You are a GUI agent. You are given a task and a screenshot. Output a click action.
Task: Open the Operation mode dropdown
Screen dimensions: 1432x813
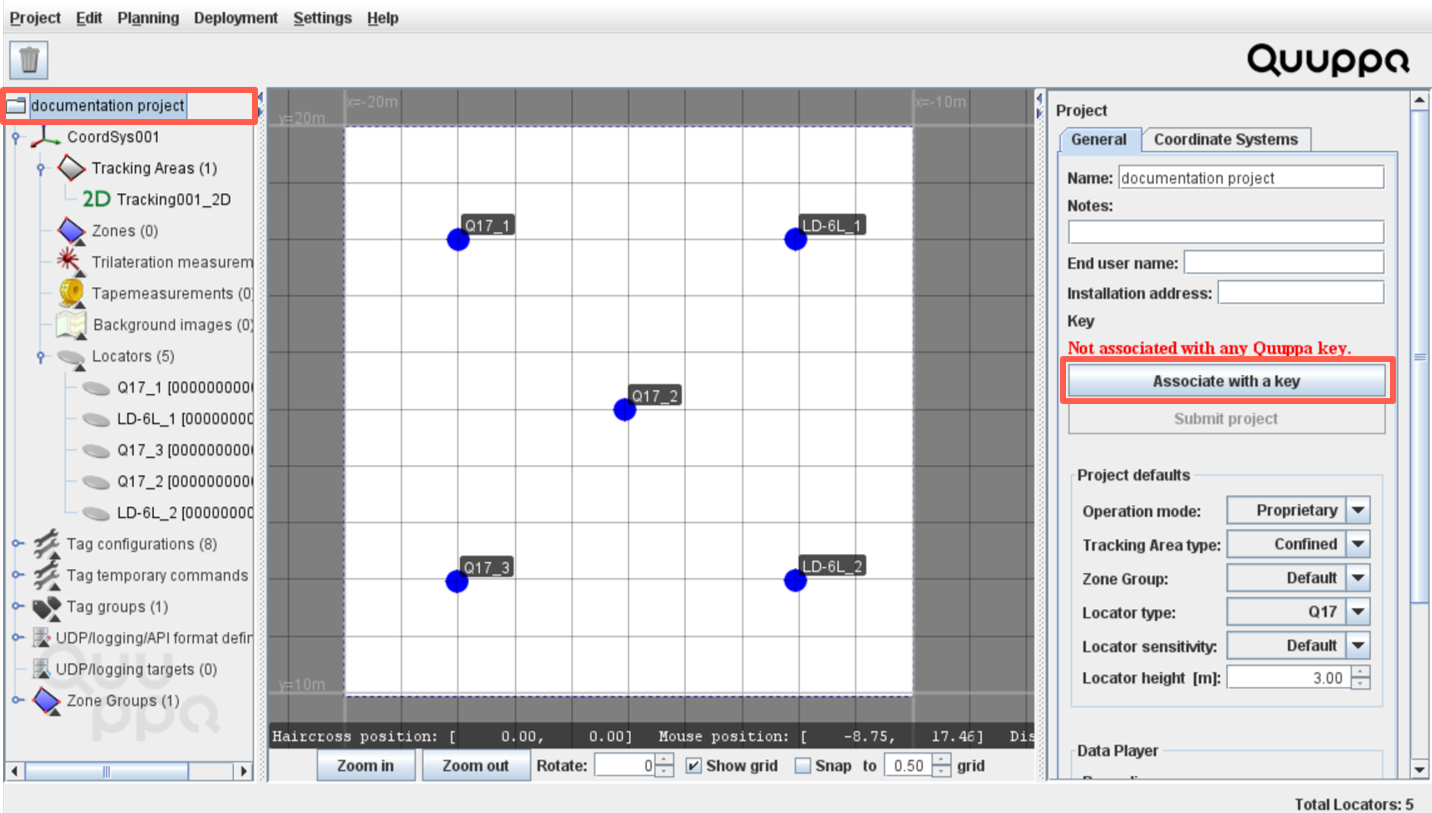(x=1358, y=510)
